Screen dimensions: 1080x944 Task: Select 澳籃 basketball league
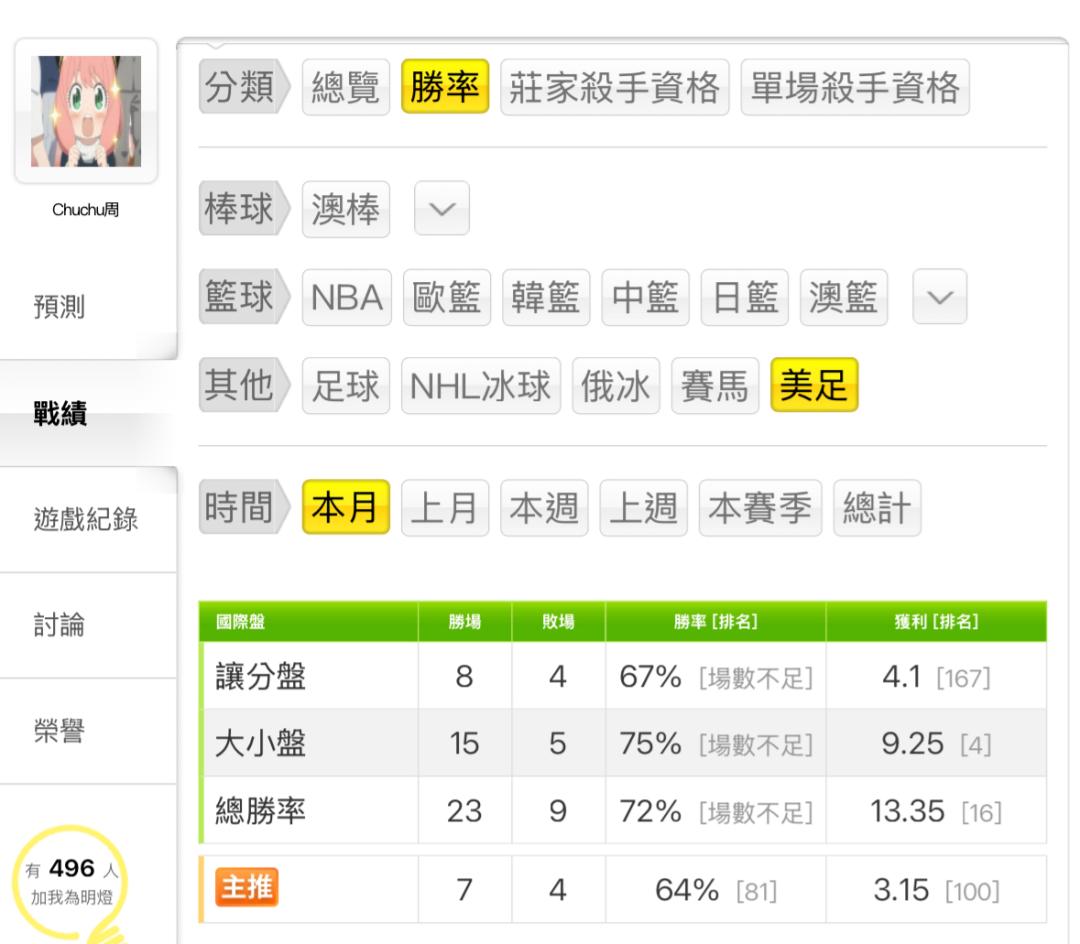pyautogui.click(x=844, y=297)
